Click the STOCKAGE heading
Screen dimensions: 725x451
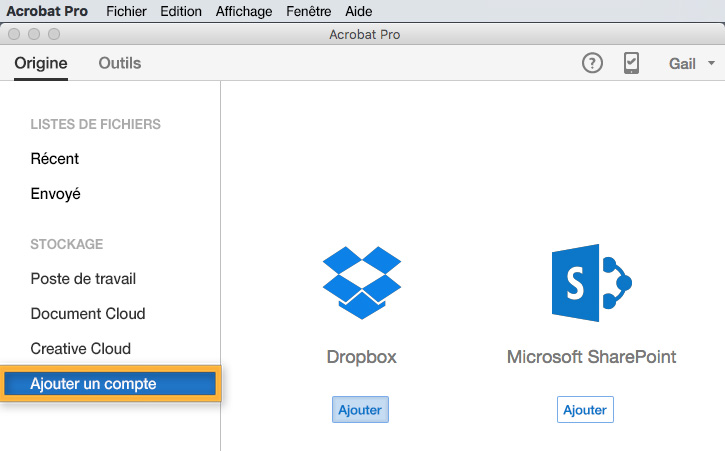coord(67,244)
